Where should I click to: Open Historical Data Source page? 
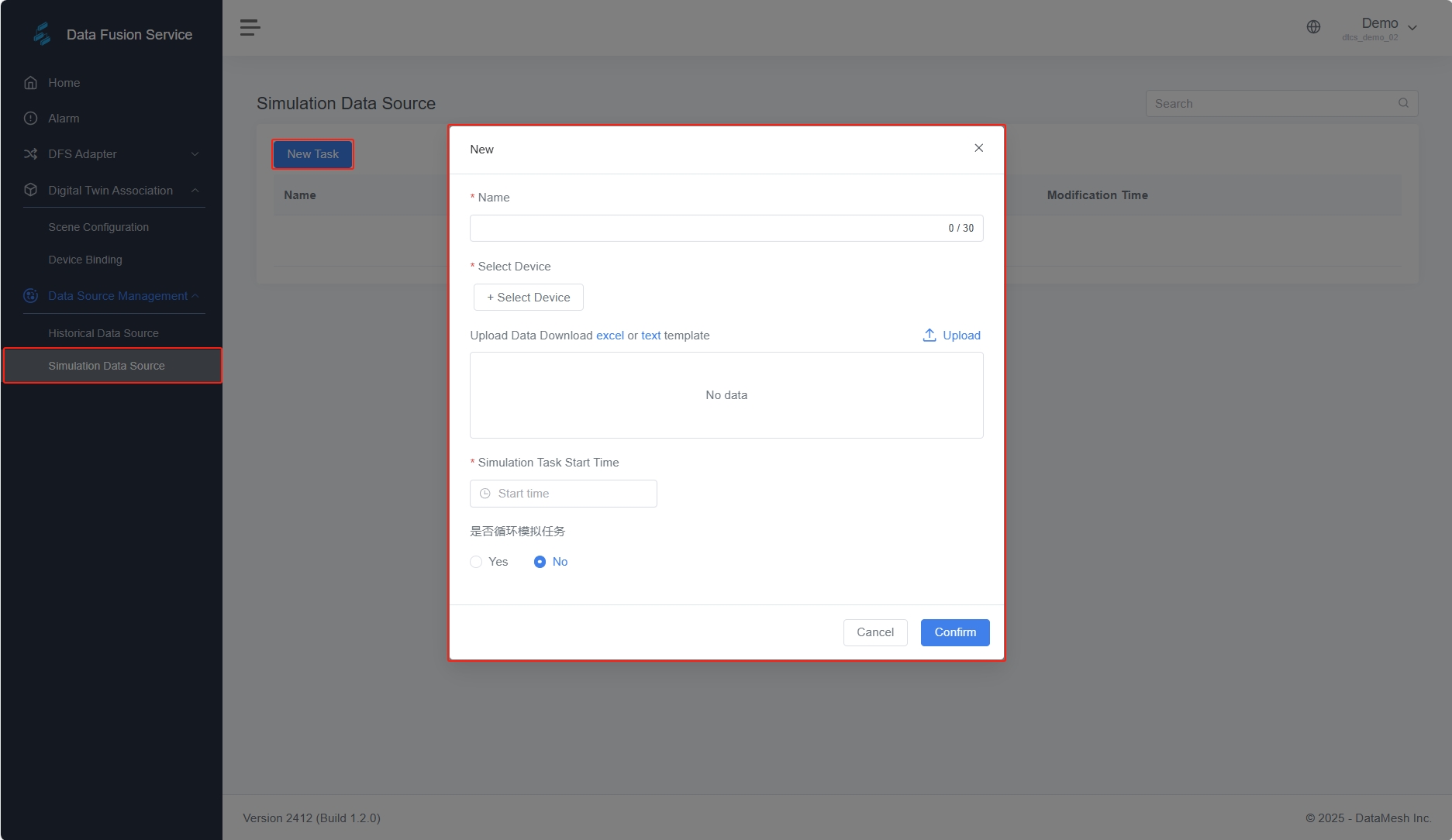click(x=103, y=333)
